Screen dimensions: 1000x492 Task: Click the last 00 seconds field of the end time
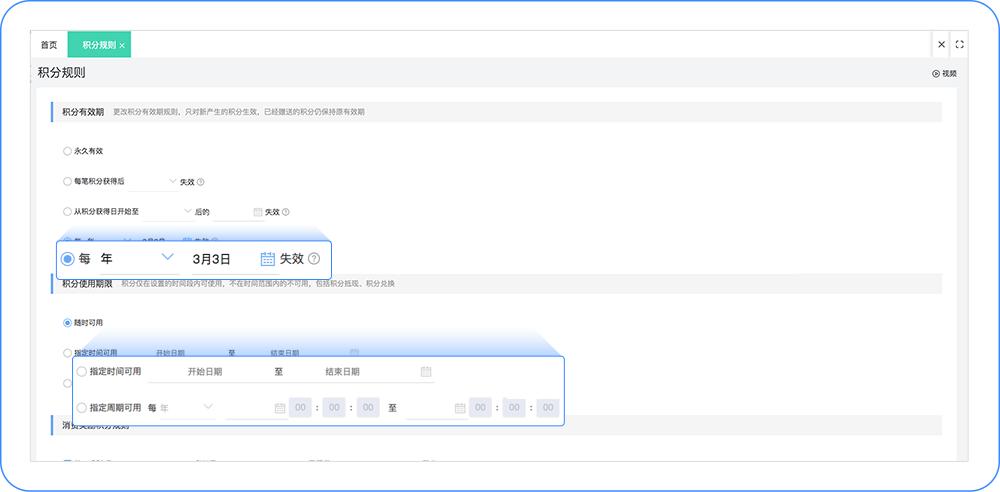pyautogui.click(x=548, y=408)
